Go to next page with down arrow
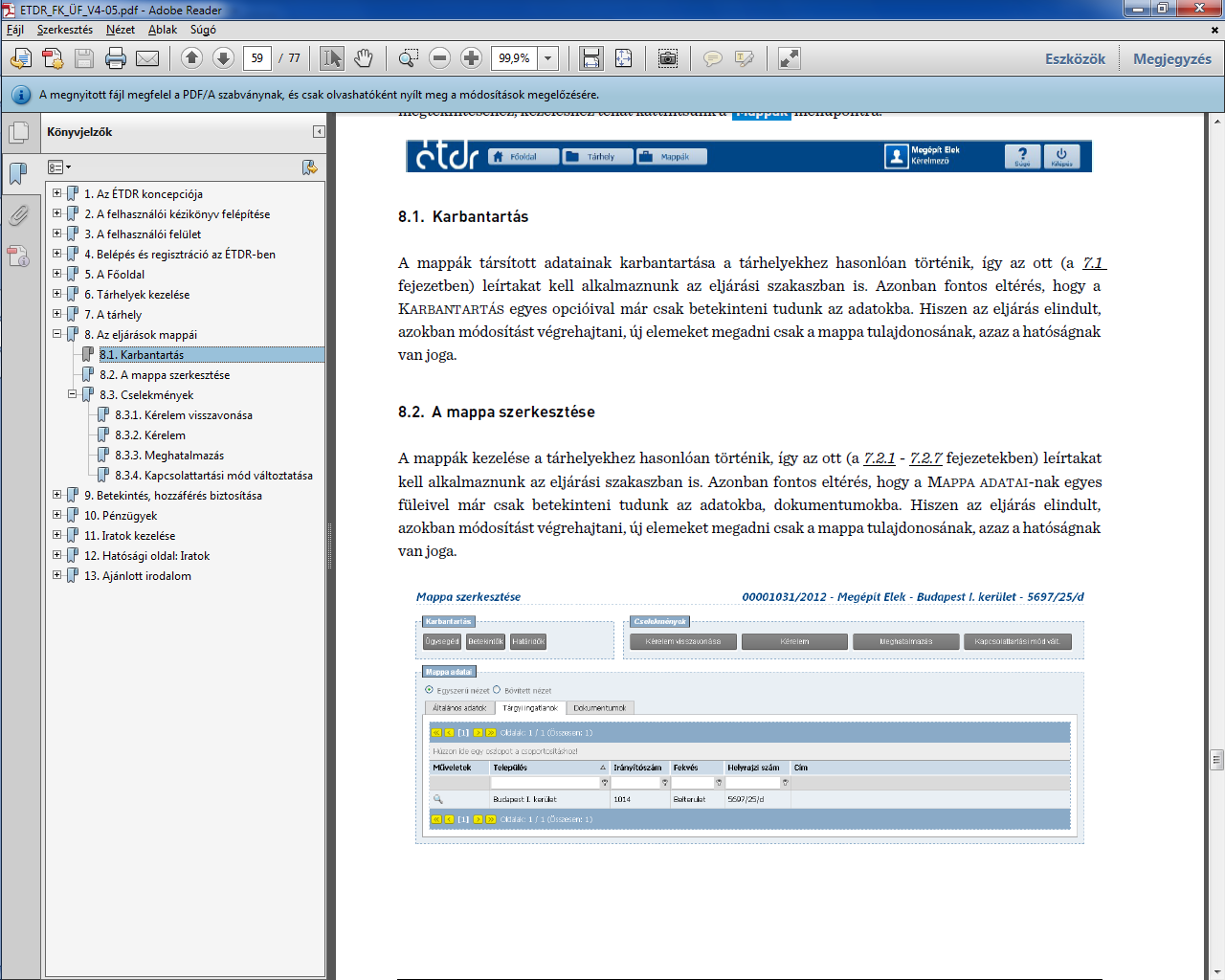This screenshot has height=980, width=1225. point(223,58)
